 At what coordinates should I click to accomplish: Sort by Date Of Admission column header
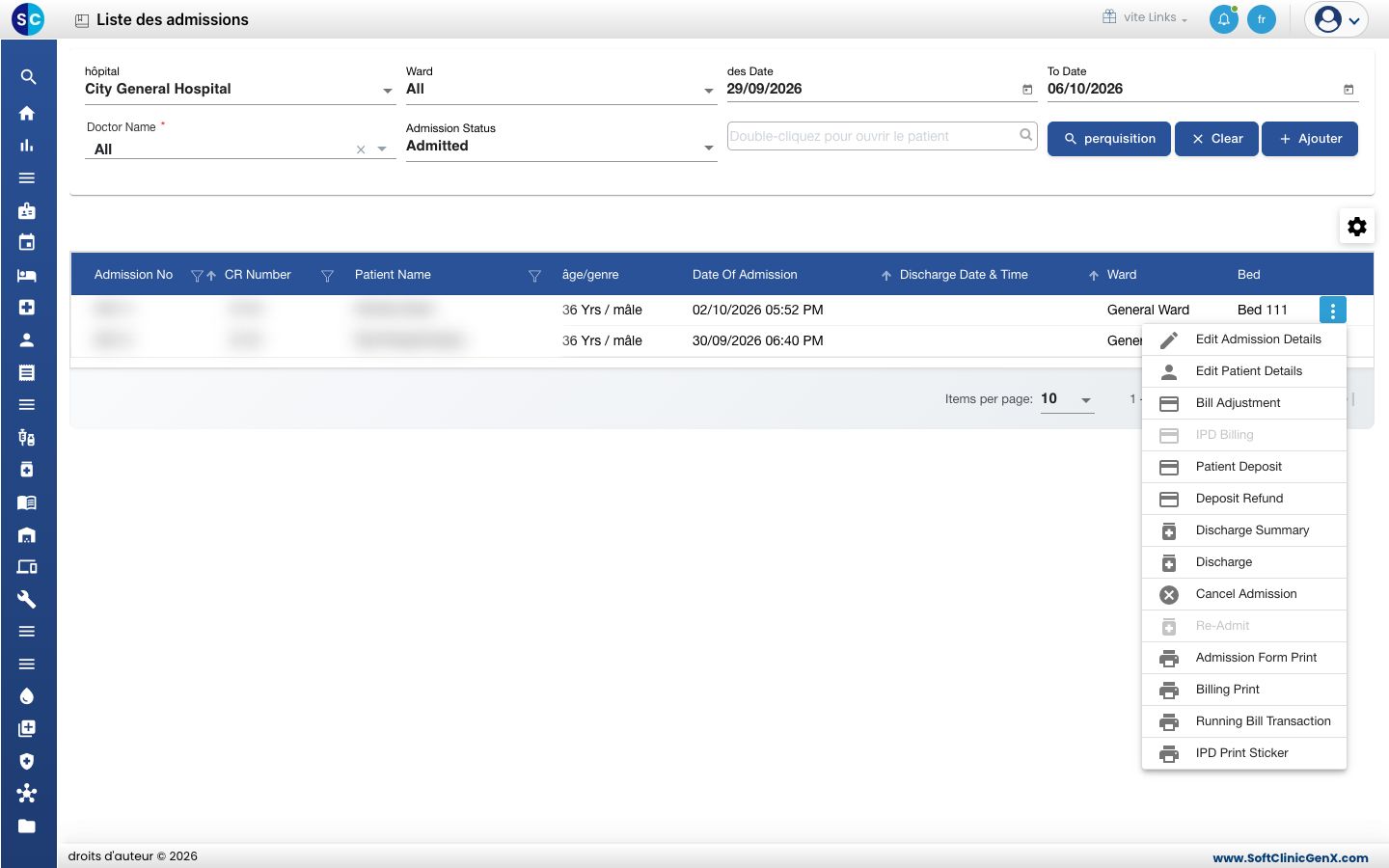coord(745,275)
